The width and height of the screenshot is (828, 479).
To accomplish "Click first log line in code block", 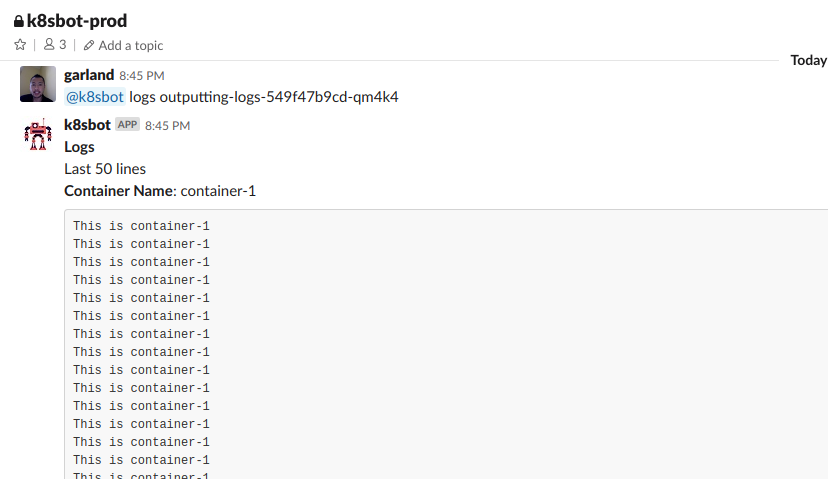I will 142,226.
